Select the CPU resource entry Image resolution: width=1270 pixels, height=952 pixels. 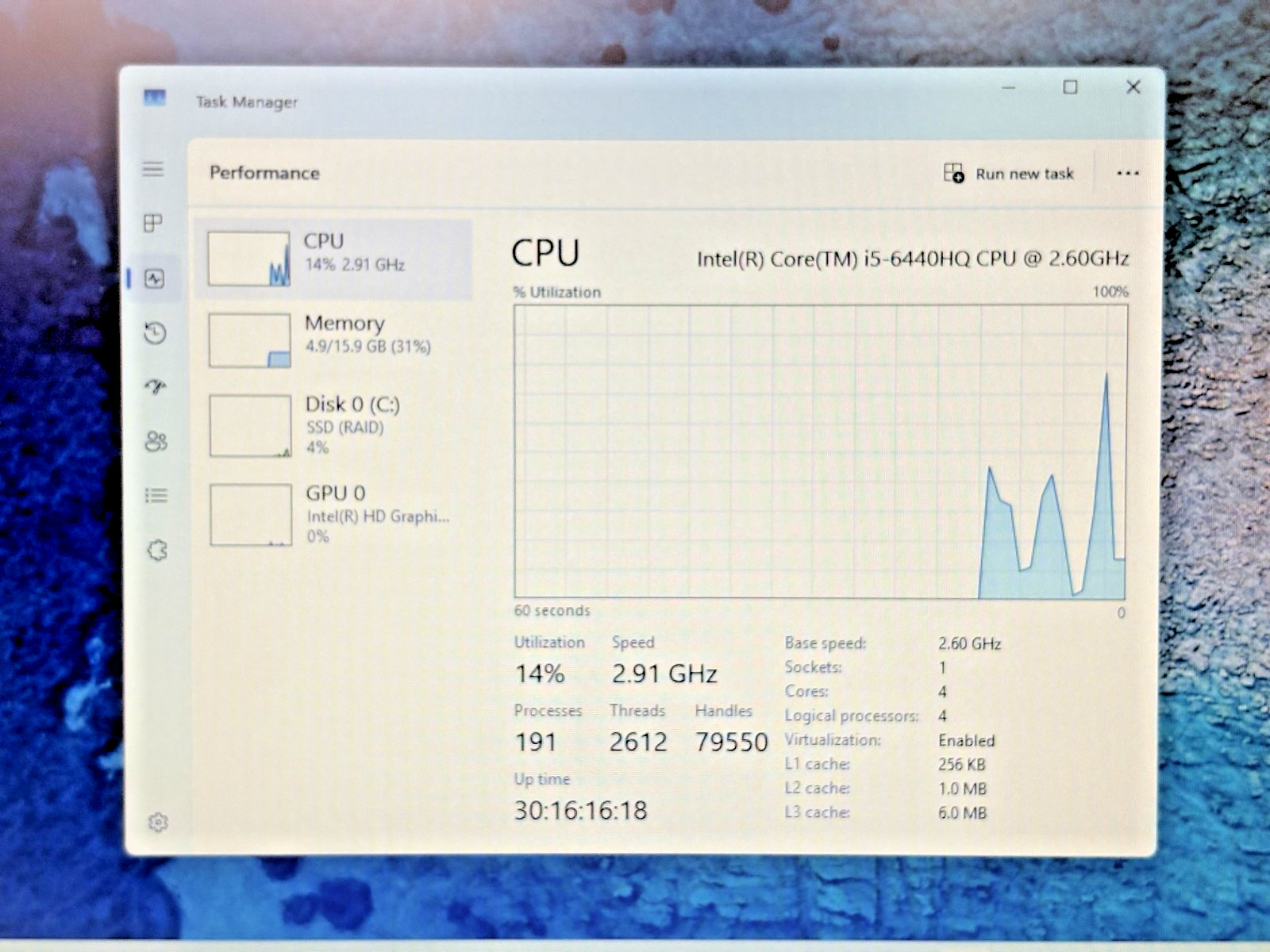coord(333,259)
